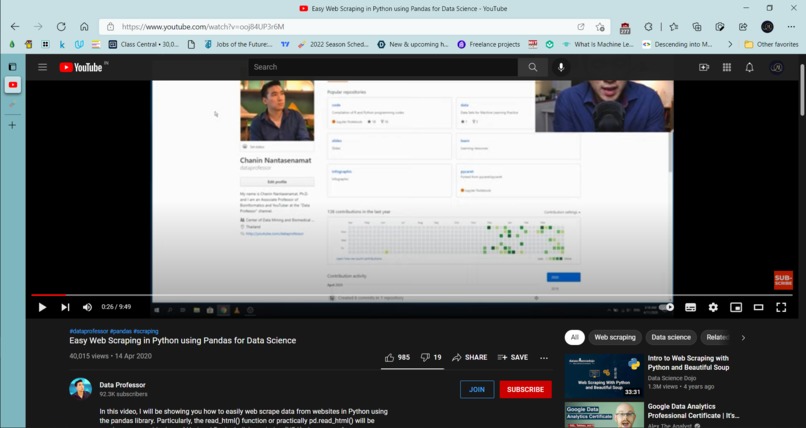
Task: Go to YouTube home via logo
Action: 81,67
